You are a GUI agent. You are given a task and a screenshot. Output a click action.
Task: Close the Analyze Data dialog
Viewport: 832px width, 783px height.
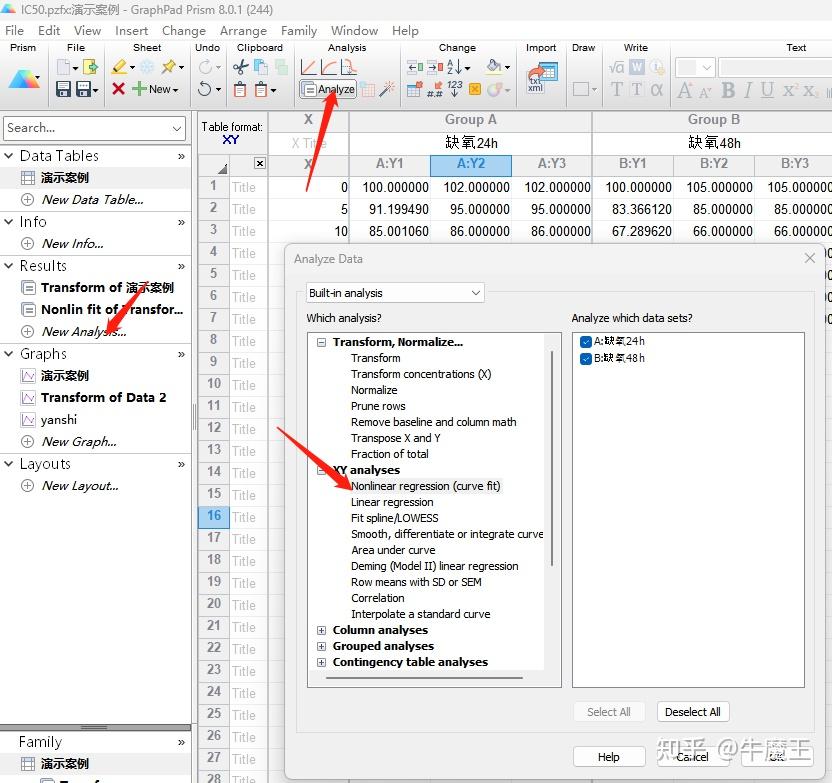pyautogui.click(x=810, y=258)
